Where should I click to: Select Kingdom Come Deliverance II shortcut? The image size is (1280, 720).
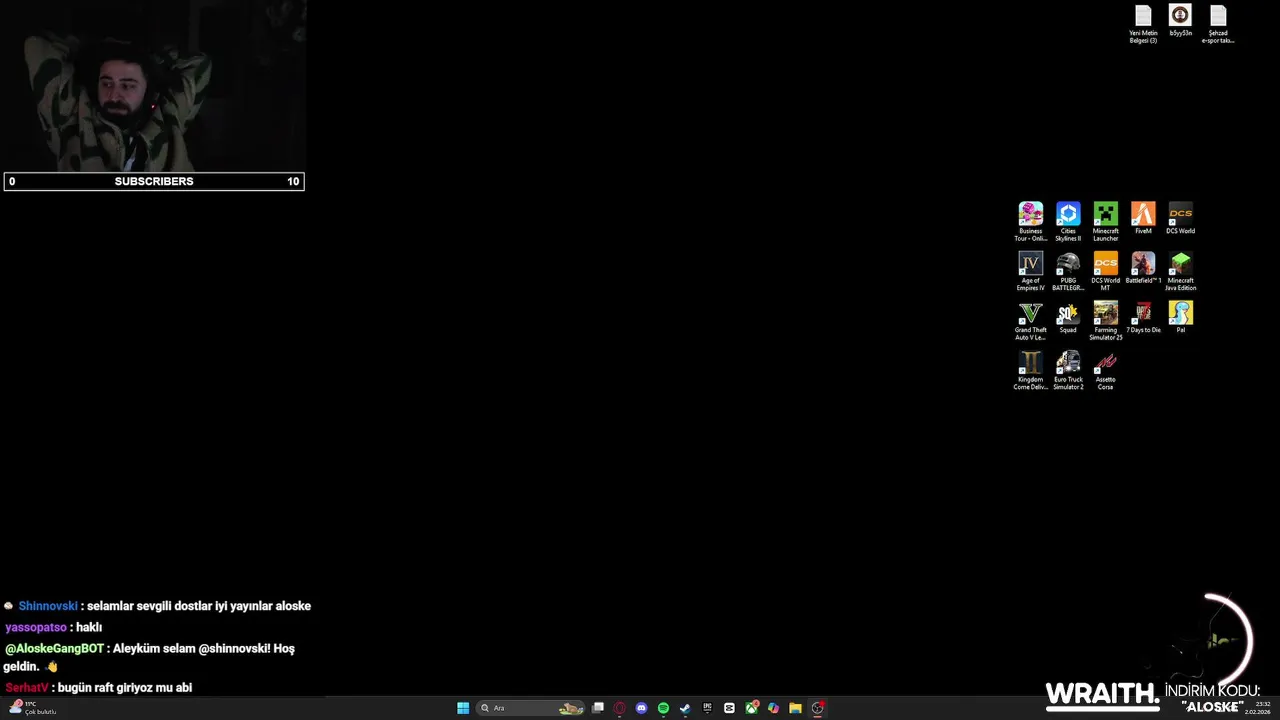tap(1030, 370)
